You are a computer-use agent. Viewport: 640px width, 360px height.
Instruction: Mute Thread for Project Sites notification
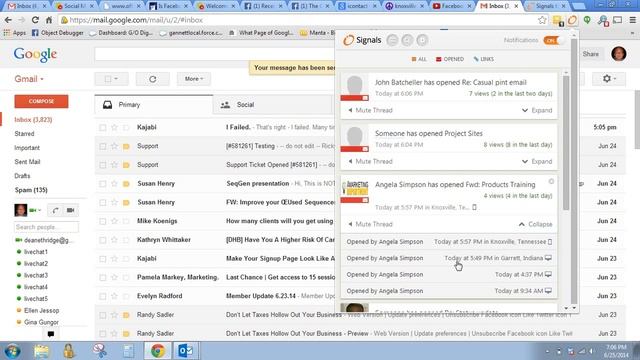[x=370, y=161]
